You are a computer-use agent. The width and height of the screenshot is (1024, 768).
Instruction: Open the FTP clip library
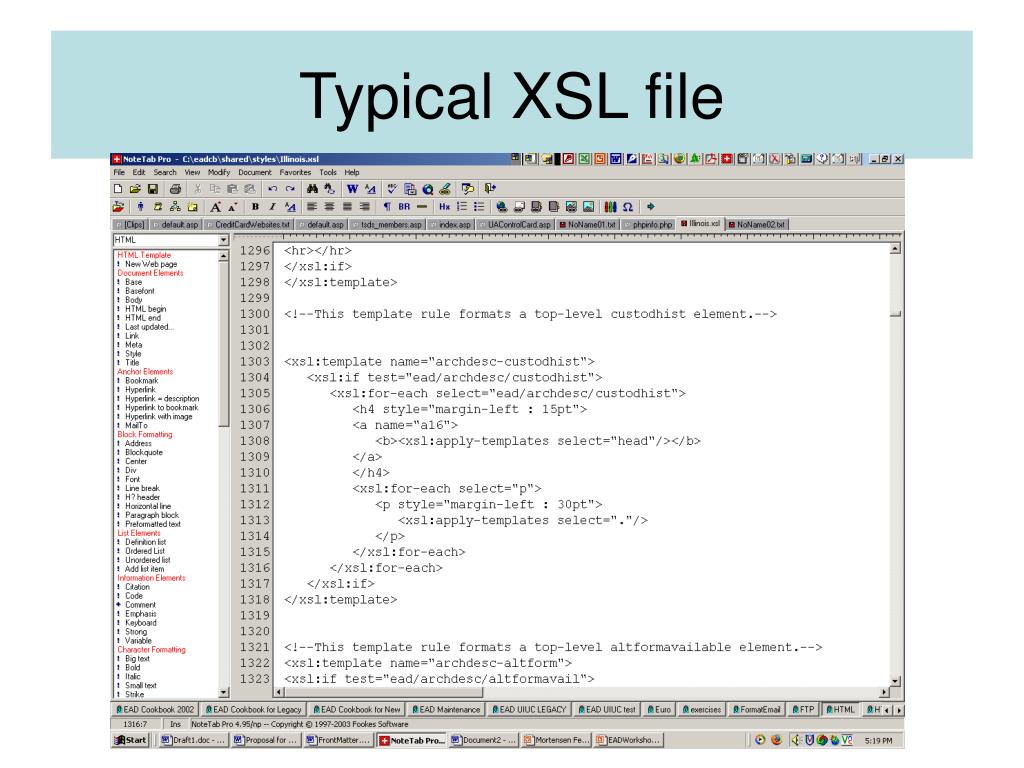point(803,710)
